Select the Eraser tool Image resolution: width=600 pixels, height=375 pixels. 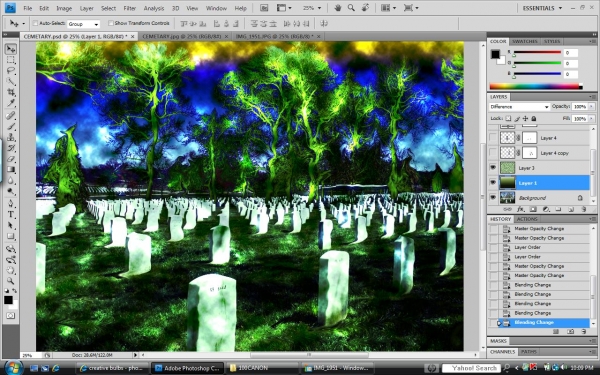pyautogui.click(x=11, y=158)
